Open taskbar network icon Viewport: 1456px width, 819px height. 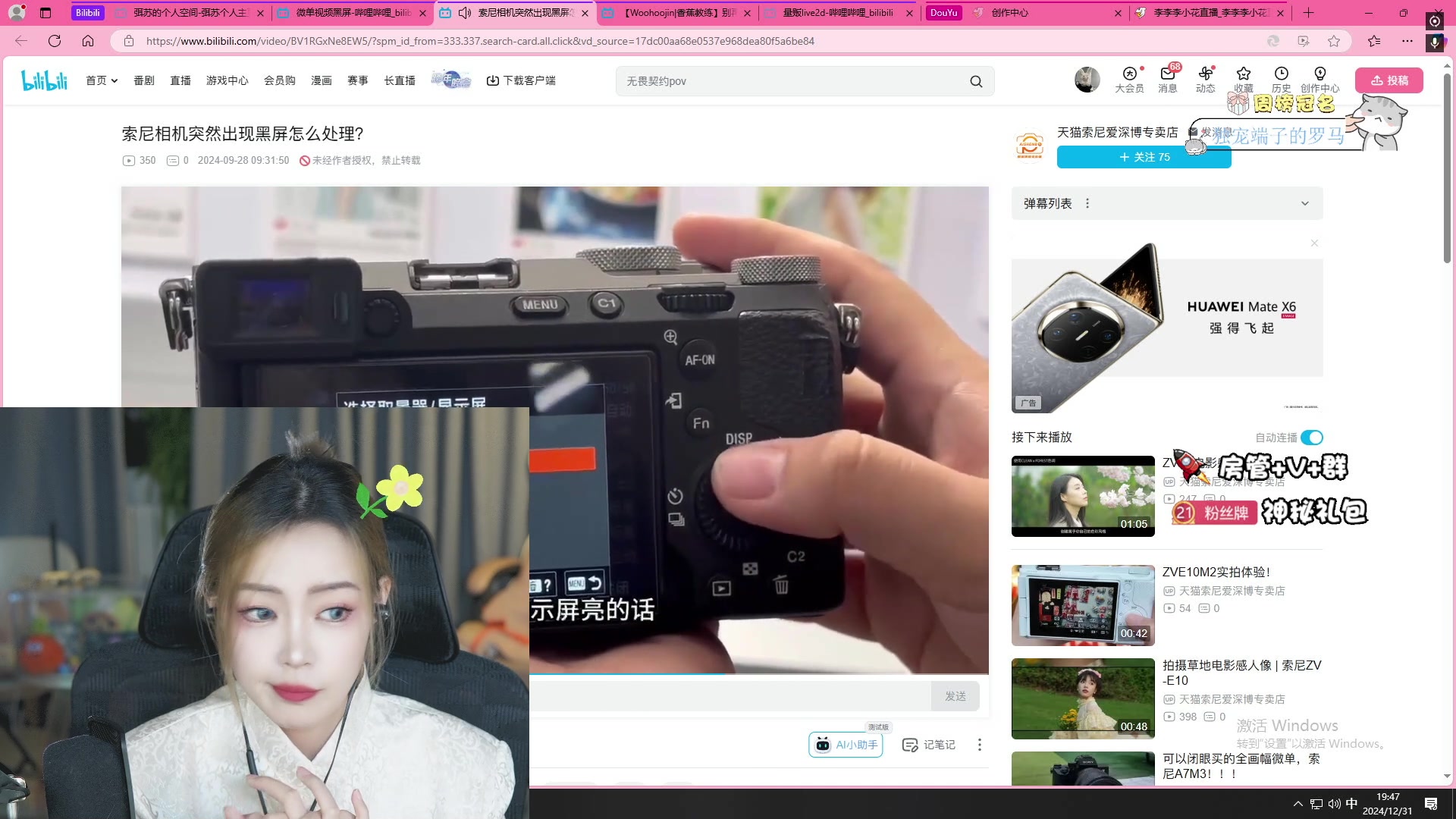point(1316,804)
